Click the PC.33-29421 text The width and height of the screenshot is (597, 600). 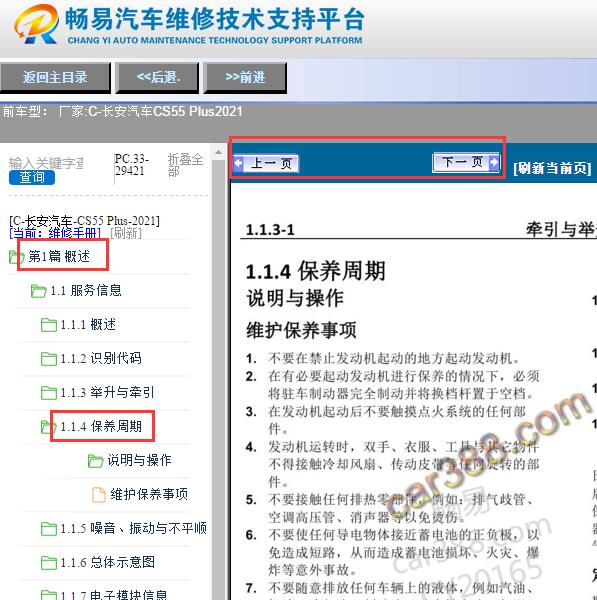(131, 165)
